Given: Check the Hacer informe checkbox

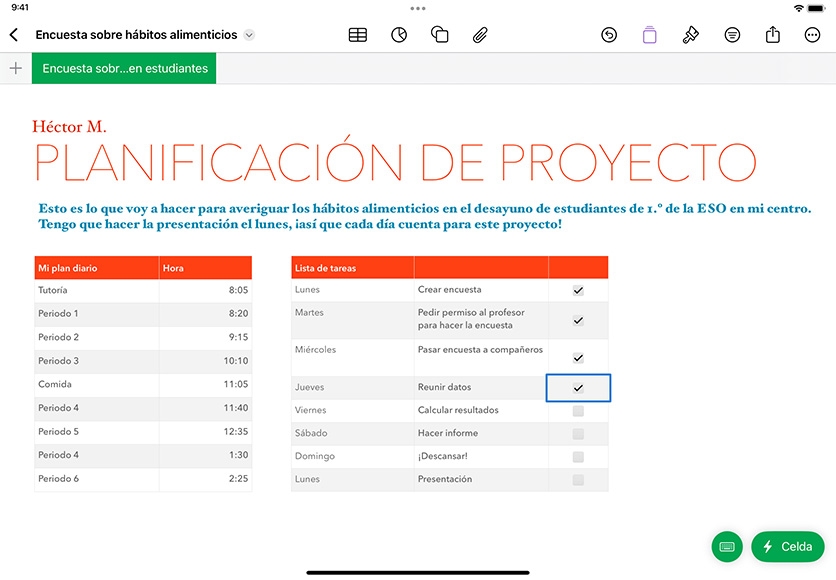Looking at the screenshot, I should (578, 434).
